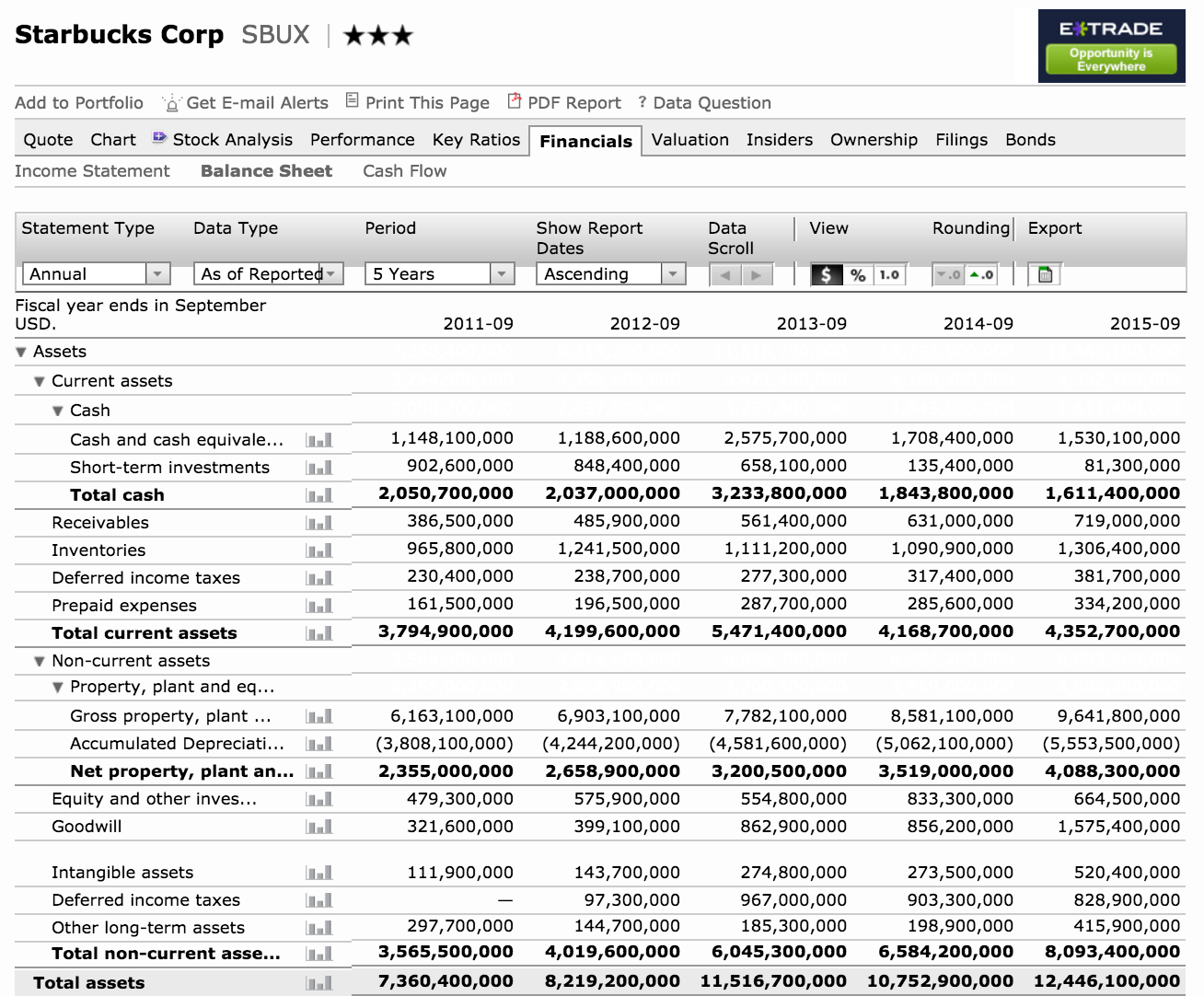Open the PDF Report link

pyautogui.click(x=564, y=103)
